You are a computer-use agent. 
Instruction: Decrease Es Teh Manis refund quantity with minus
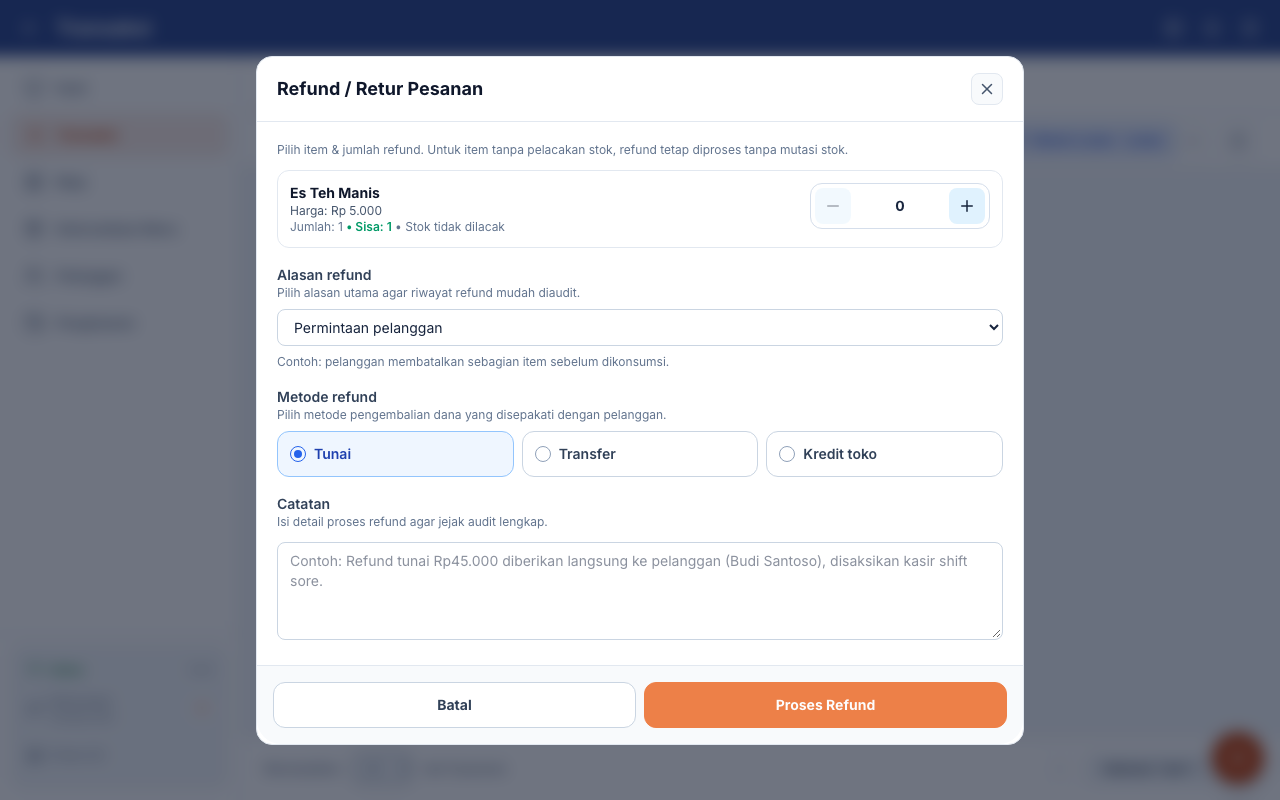[x=833, y=206]
